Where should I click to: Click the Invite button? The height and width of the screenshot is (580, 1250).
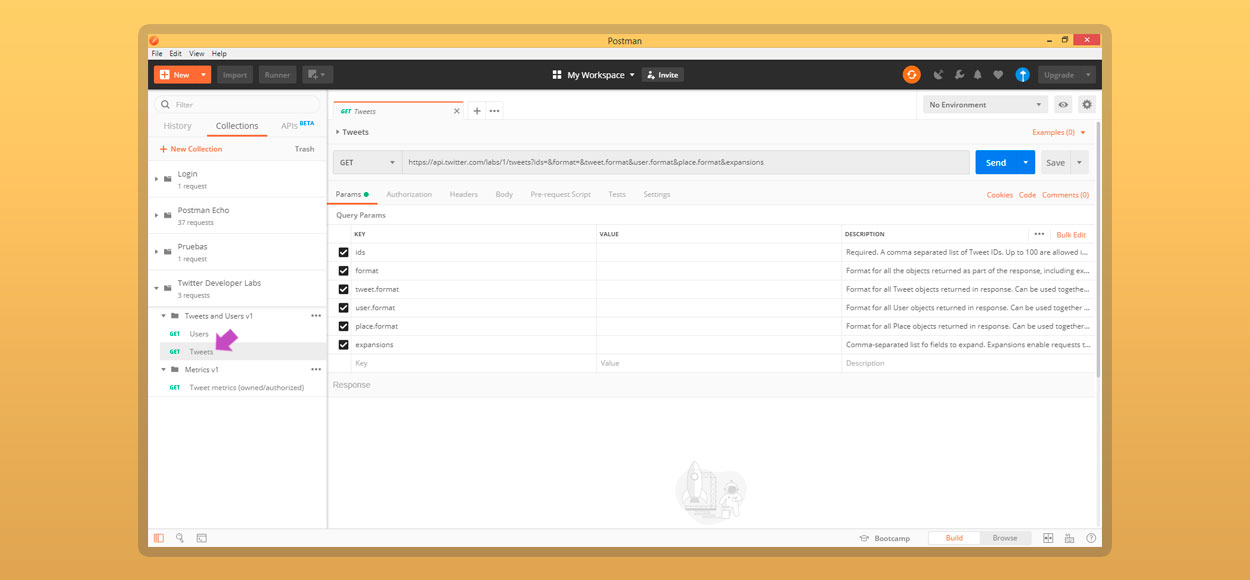tap(663, 75)
